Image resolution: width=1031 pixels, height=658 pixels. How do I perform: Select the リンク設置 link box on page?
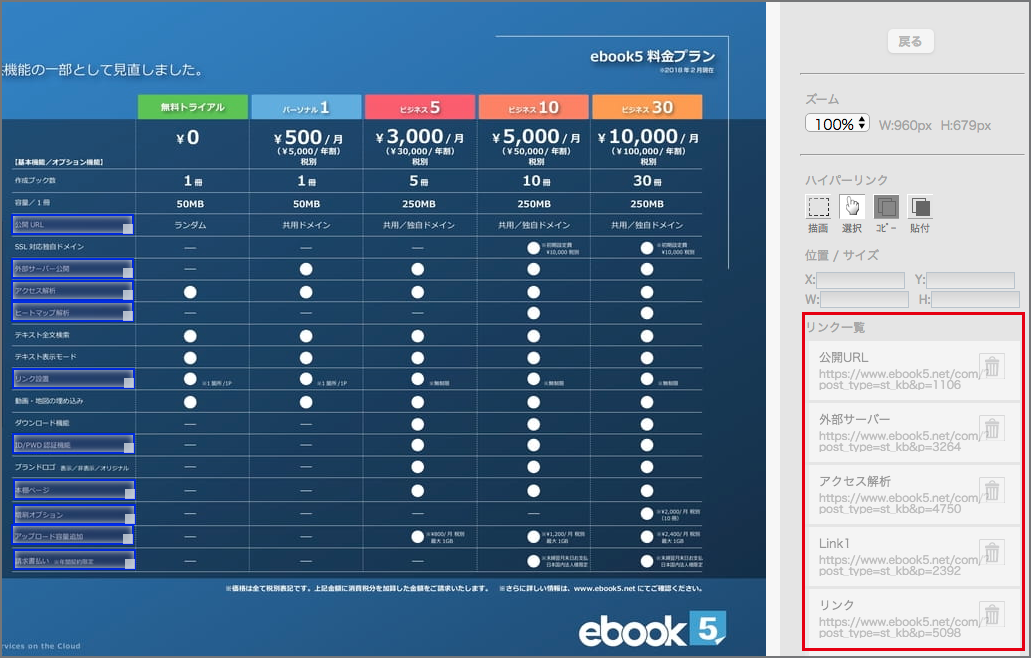click(x=74, y=379)
